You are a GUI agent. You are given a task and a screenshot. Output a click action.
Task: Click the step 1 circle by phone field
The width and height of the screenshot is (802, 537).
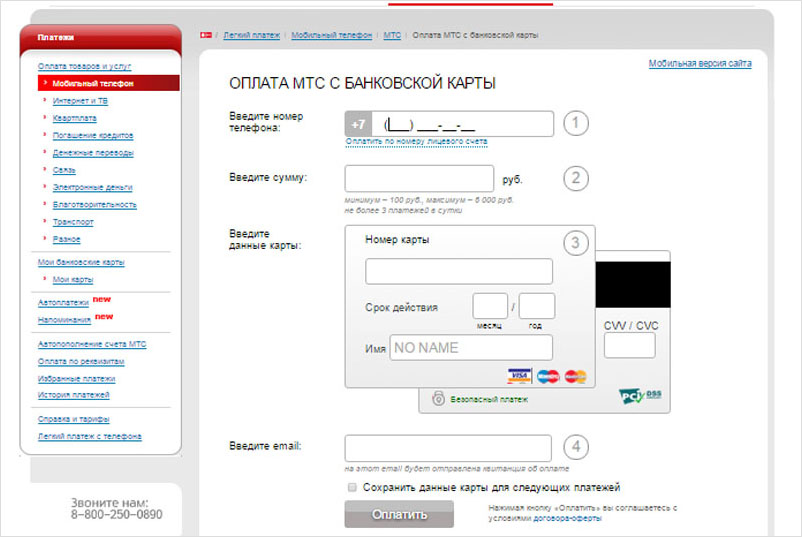575,124
